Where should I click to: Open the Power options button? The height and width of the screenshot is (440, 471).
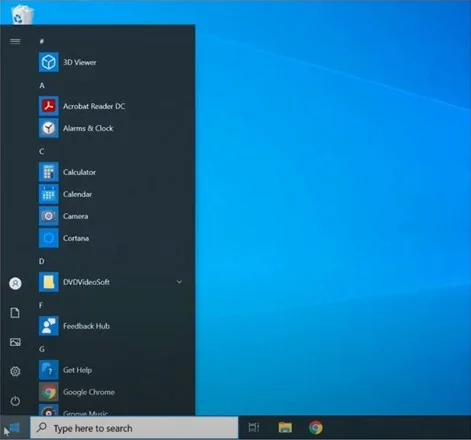pos(15,401)
